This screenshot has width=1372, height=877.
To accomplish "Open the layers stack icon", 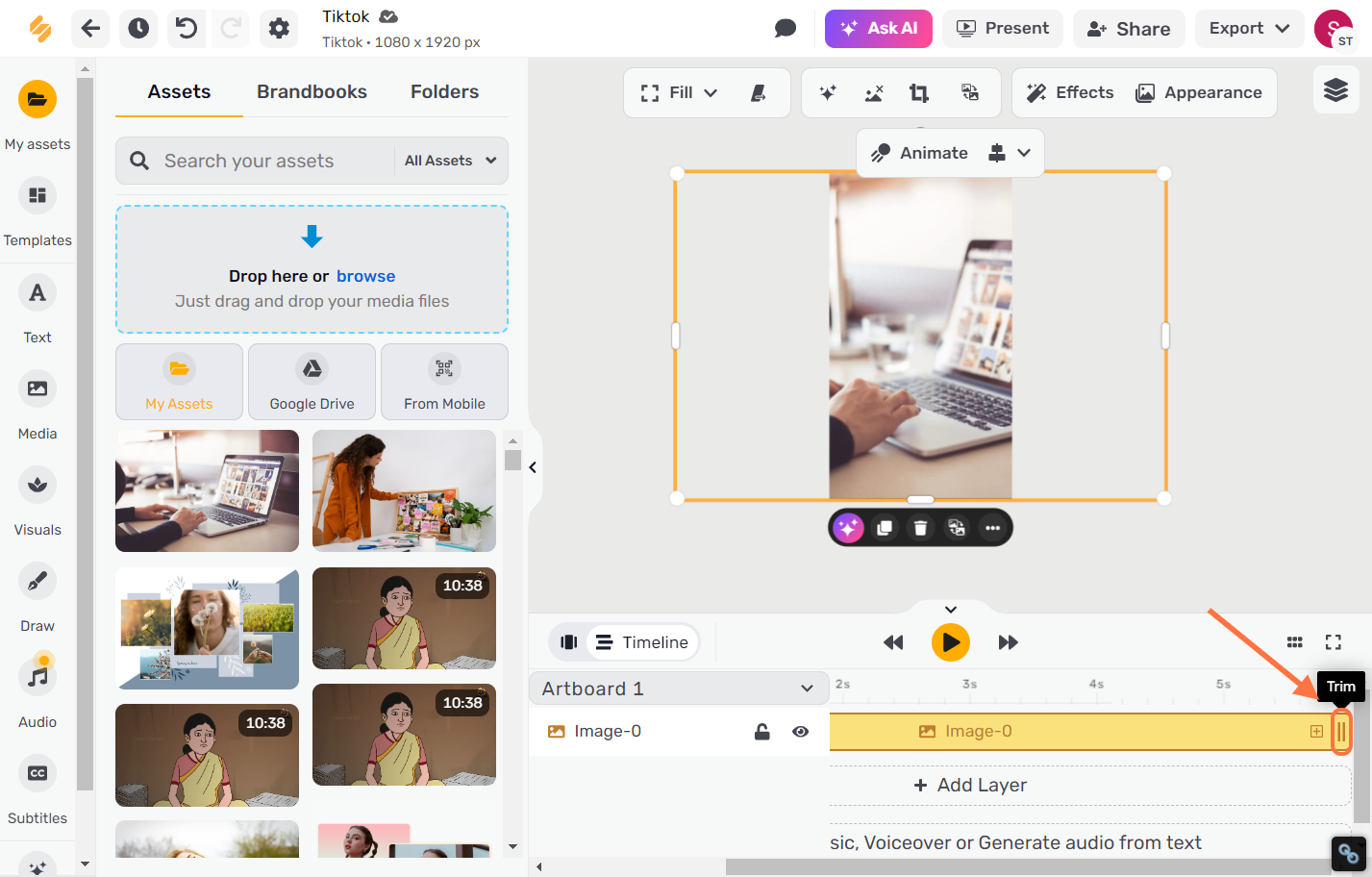I will click(x=1335, y=90).
